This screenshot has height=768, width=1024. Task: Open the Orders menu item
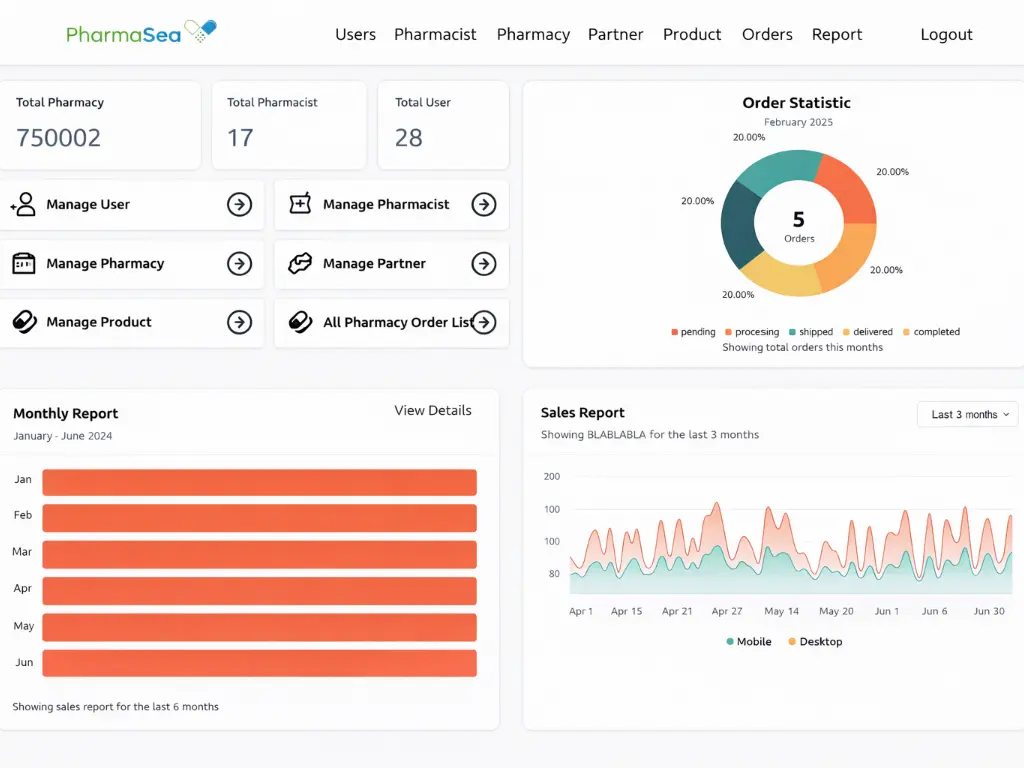tap(767, 34)
